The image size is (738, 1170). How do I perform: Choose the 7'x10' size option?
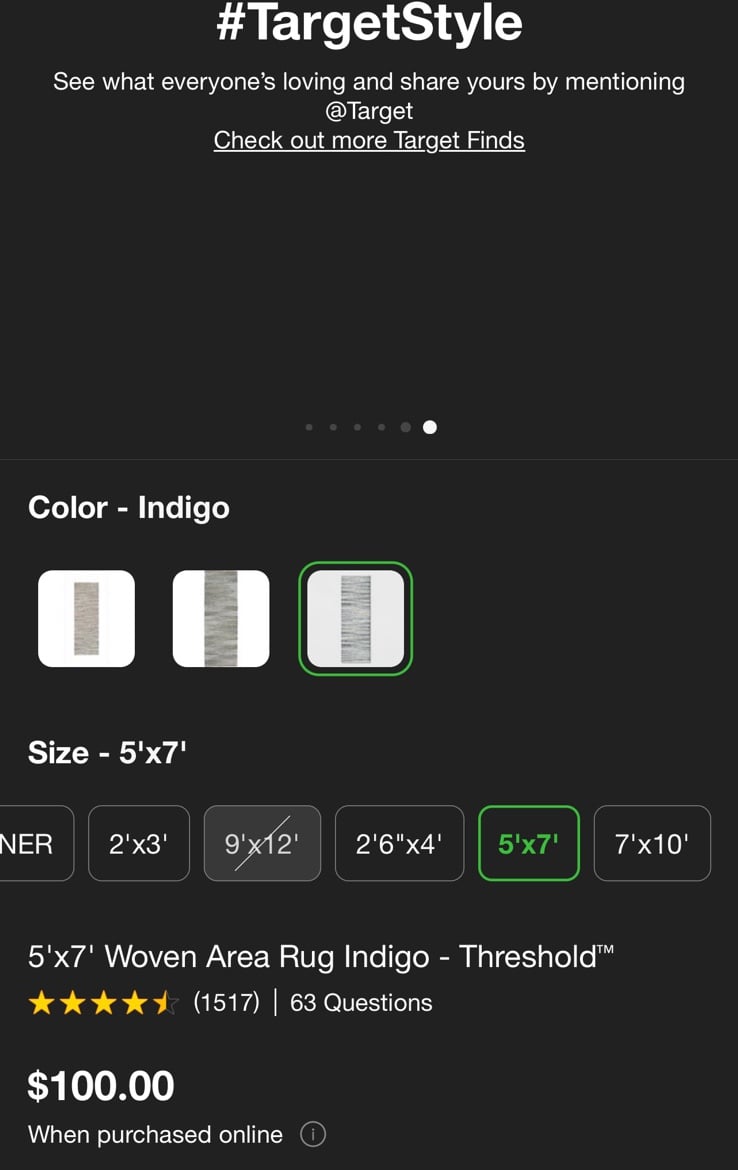tap(652, 844)
